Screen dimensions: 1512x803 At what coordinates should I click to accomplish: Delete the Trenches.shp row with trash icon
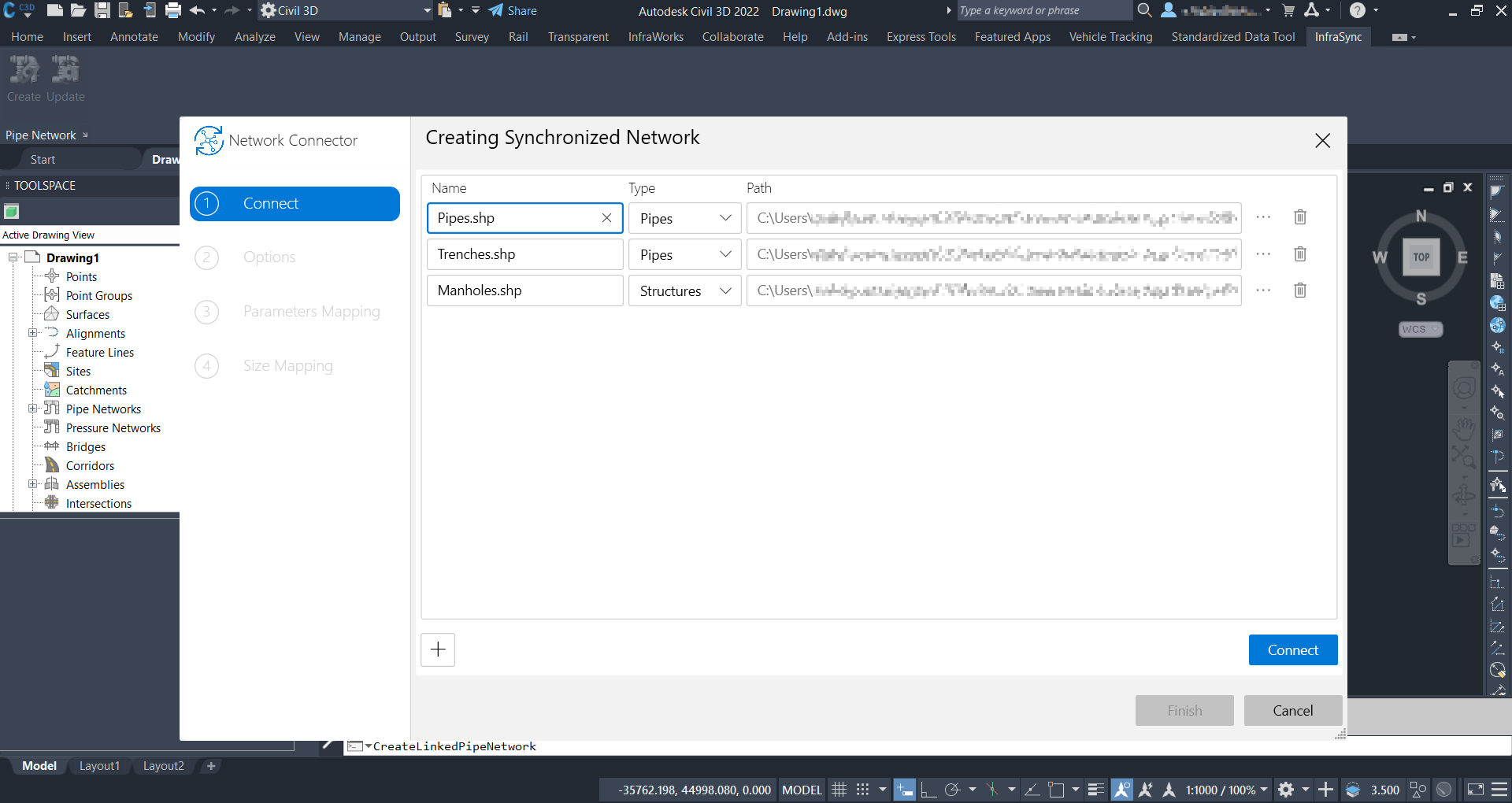(1300, 254)
